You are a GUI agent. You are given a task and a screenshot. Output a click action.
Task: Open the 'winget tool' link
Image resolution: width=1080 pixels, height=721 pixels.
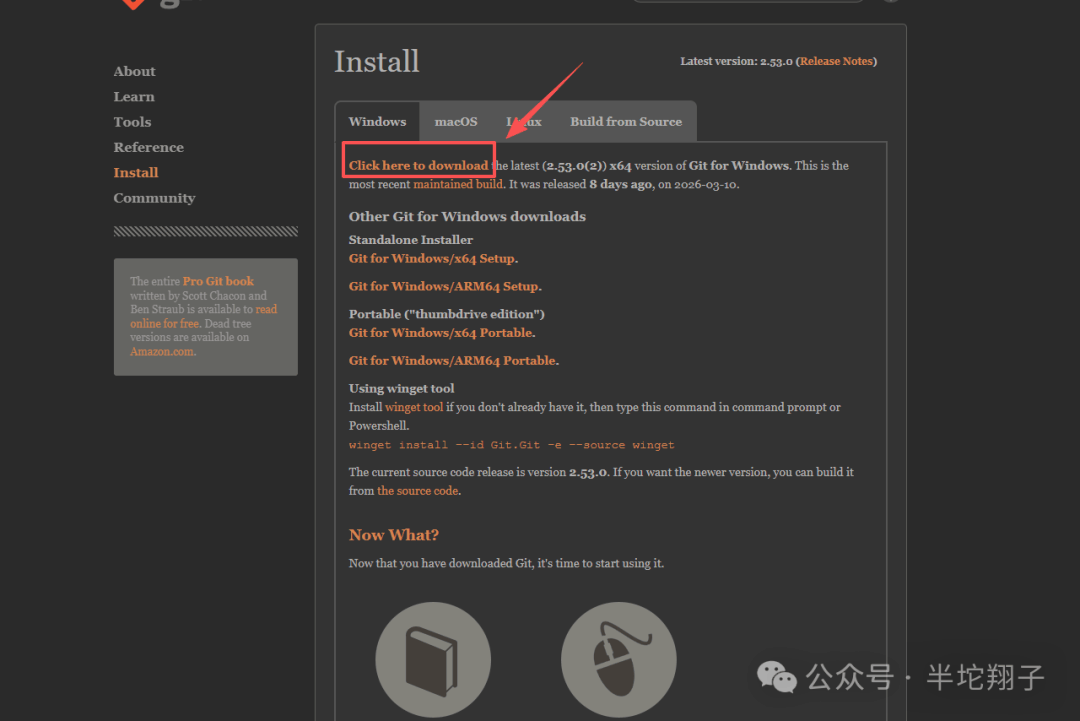[x=414, y=408]
